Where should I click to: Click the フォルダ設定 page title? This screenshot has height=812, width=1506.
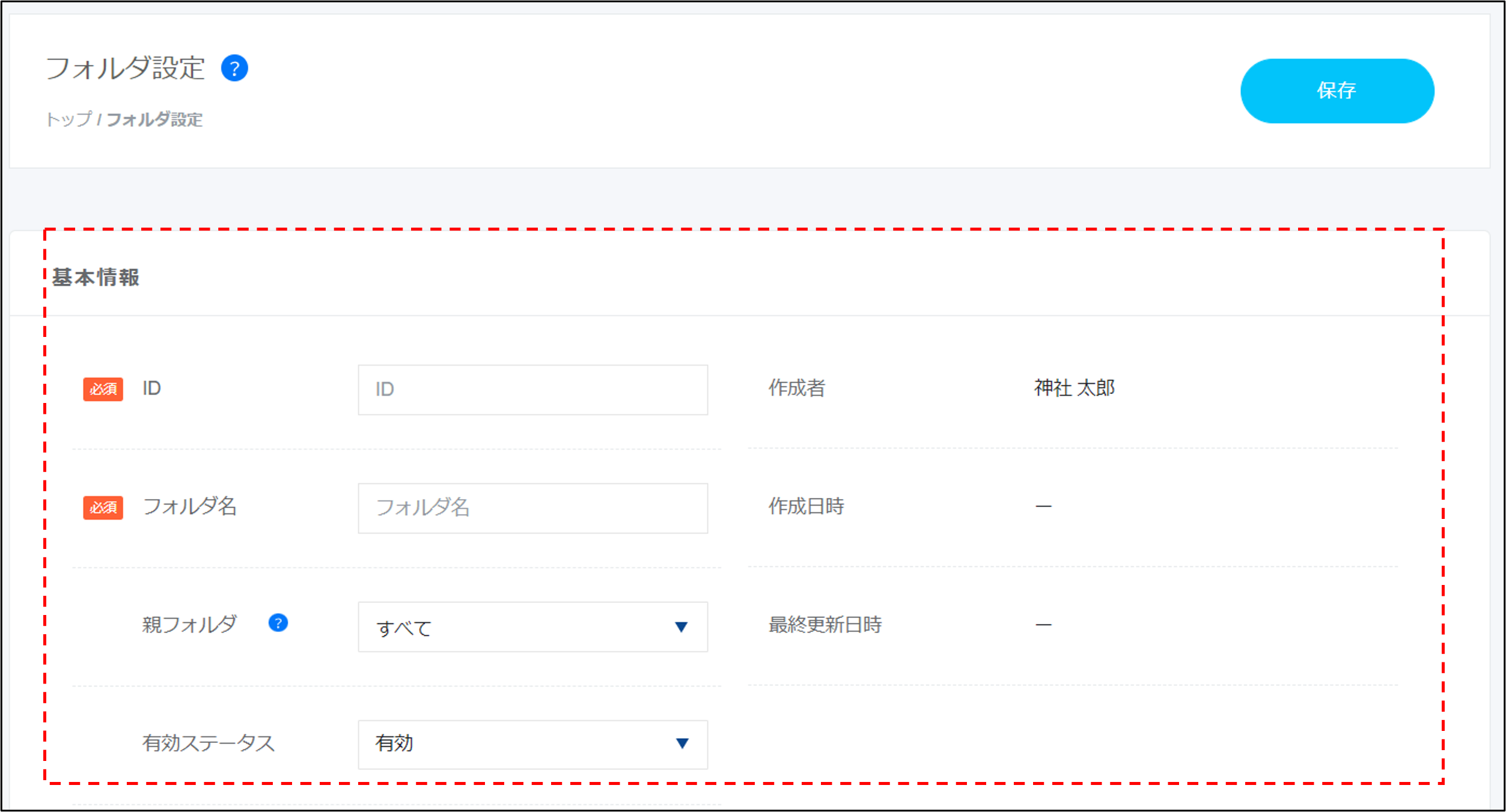(x=125, y=68)
